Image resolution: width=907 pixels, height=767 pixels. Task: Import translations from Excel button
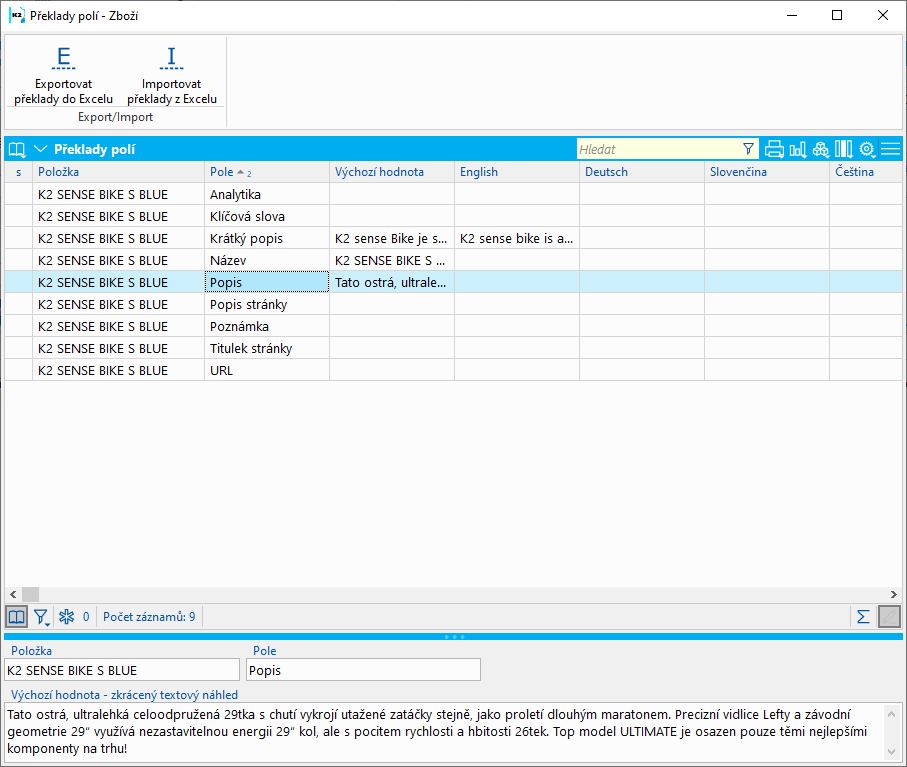172,75
